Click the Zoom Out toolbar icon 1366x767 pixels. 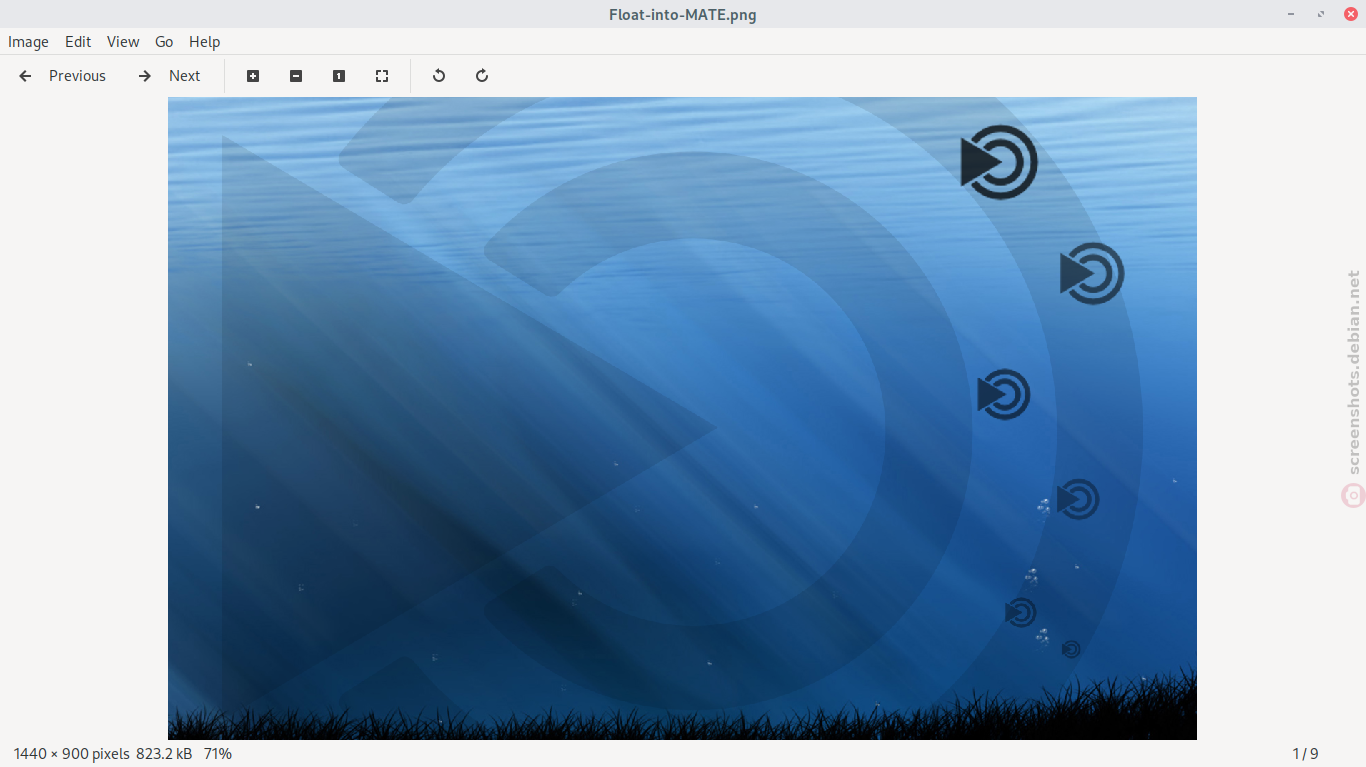point(296,76)
